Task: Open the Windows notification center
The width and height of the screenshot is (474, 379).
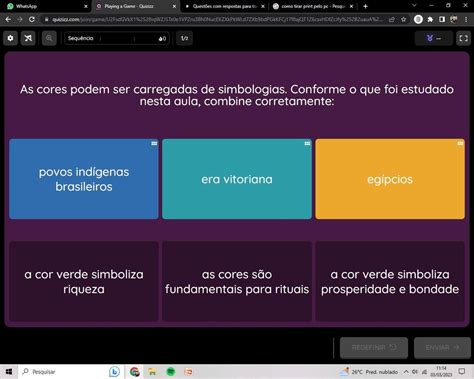Action: [462, 371]
